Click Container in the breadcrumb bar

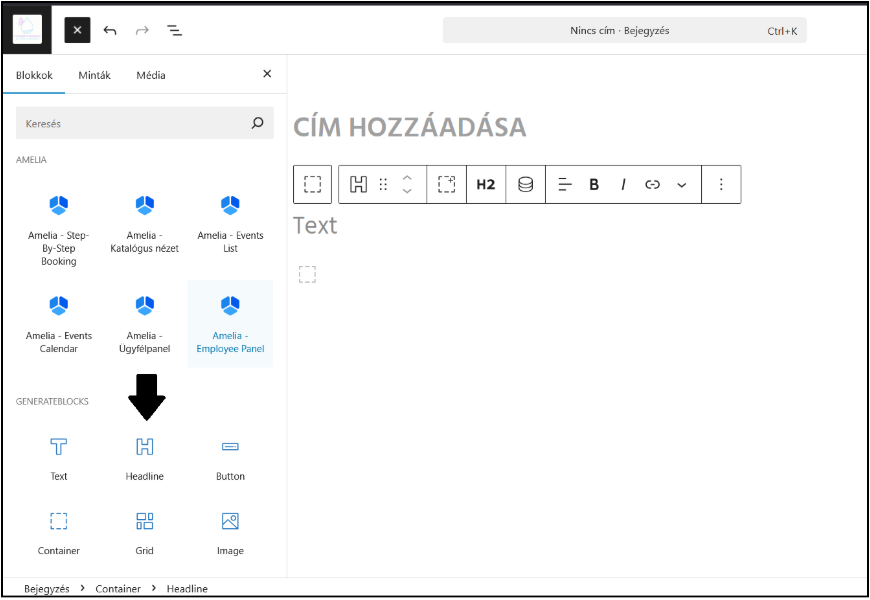(x=118, y=589)
